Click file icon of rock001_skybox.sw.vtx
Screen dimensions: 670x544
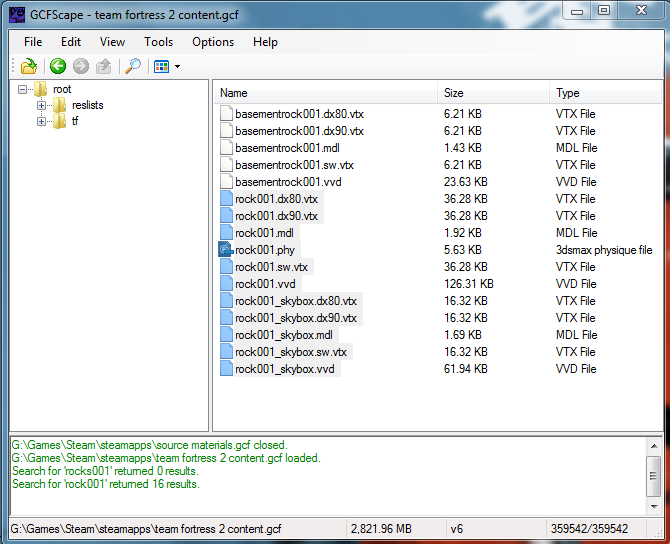click(226, 352)
